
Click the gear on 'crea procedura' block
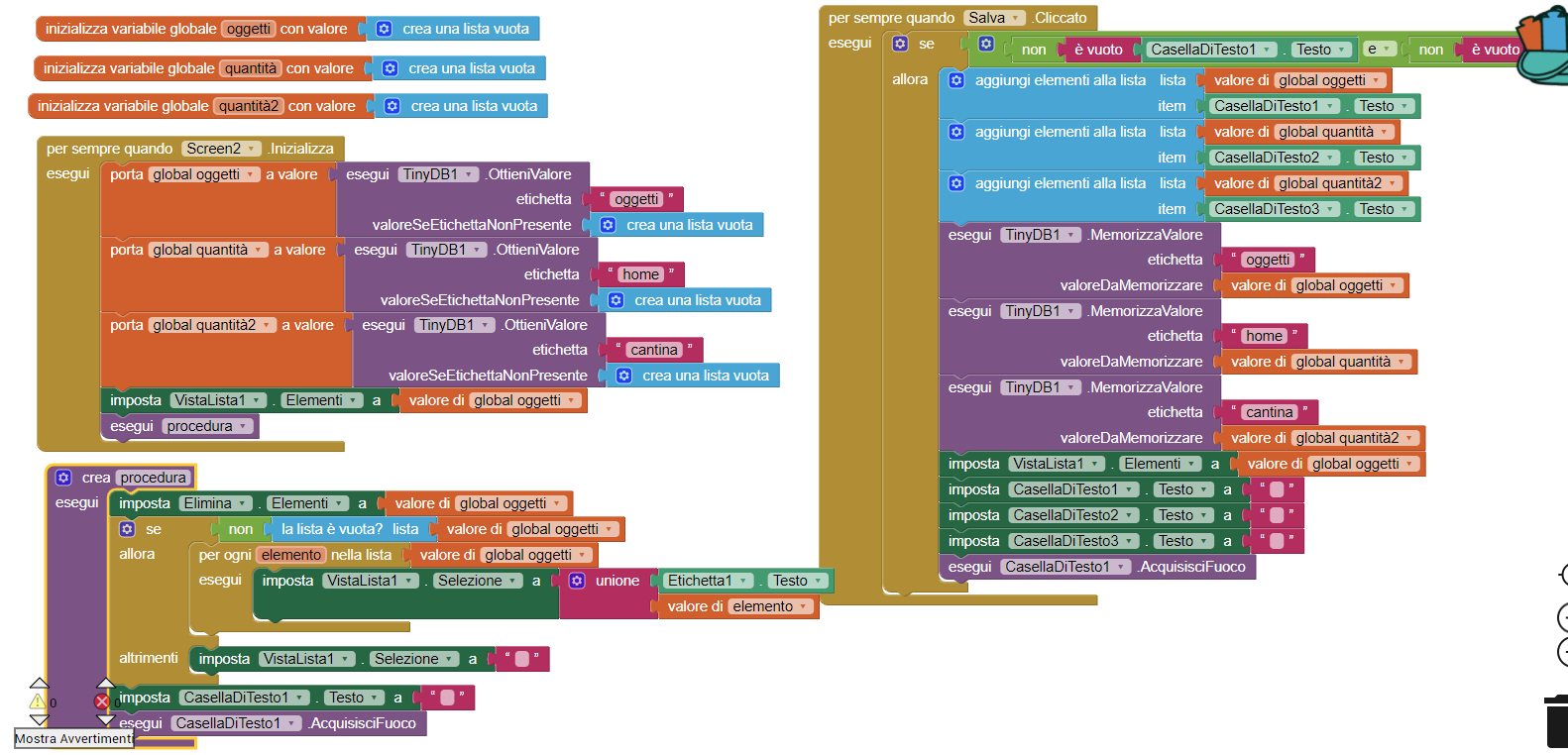[x=63, y=478]
